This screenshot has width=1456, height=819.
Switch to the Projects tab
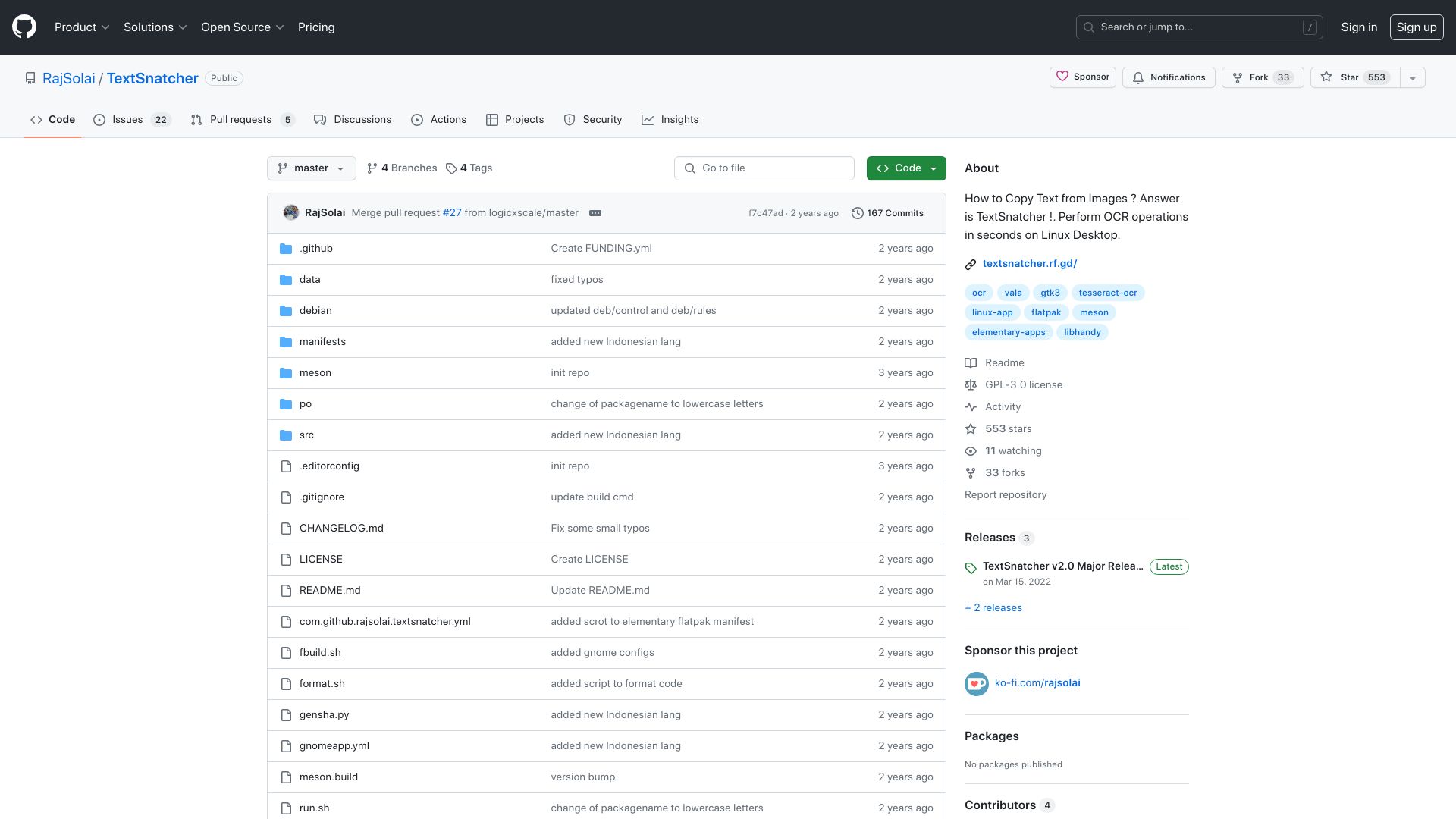click(x=515, y=120)
